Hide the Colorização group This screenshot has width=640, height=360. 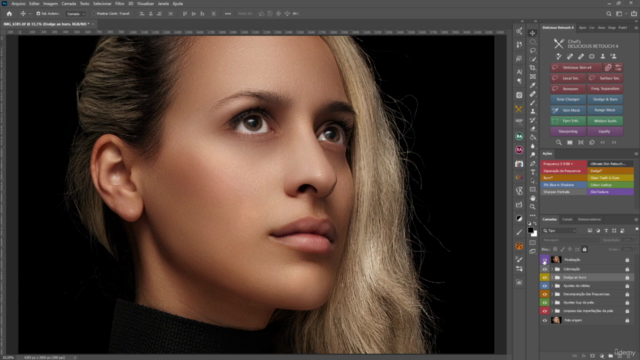pyautogui.click(x=544, y=269)
